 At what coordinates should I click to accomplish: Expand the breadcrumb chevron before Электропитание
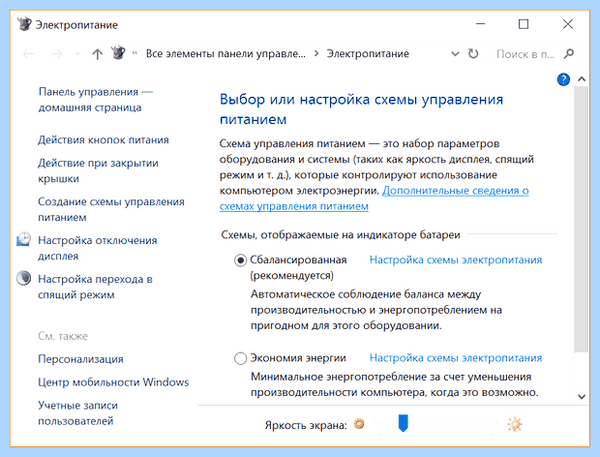(x=316, y=54)
